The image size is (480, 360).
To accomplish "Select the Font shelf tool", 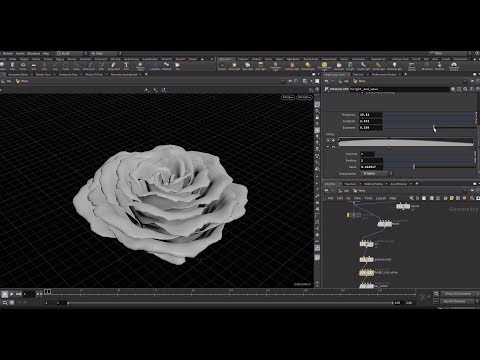I will 126,66.
